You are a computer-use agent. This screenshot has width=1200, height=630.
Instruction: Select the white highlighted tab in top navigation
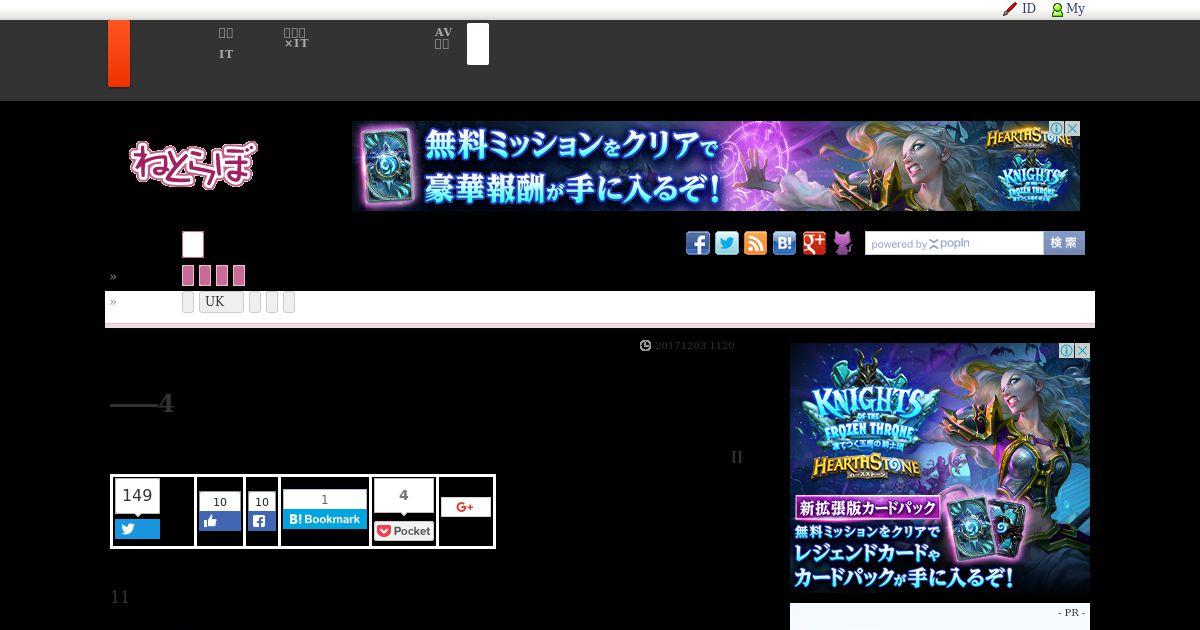[478, 44]
